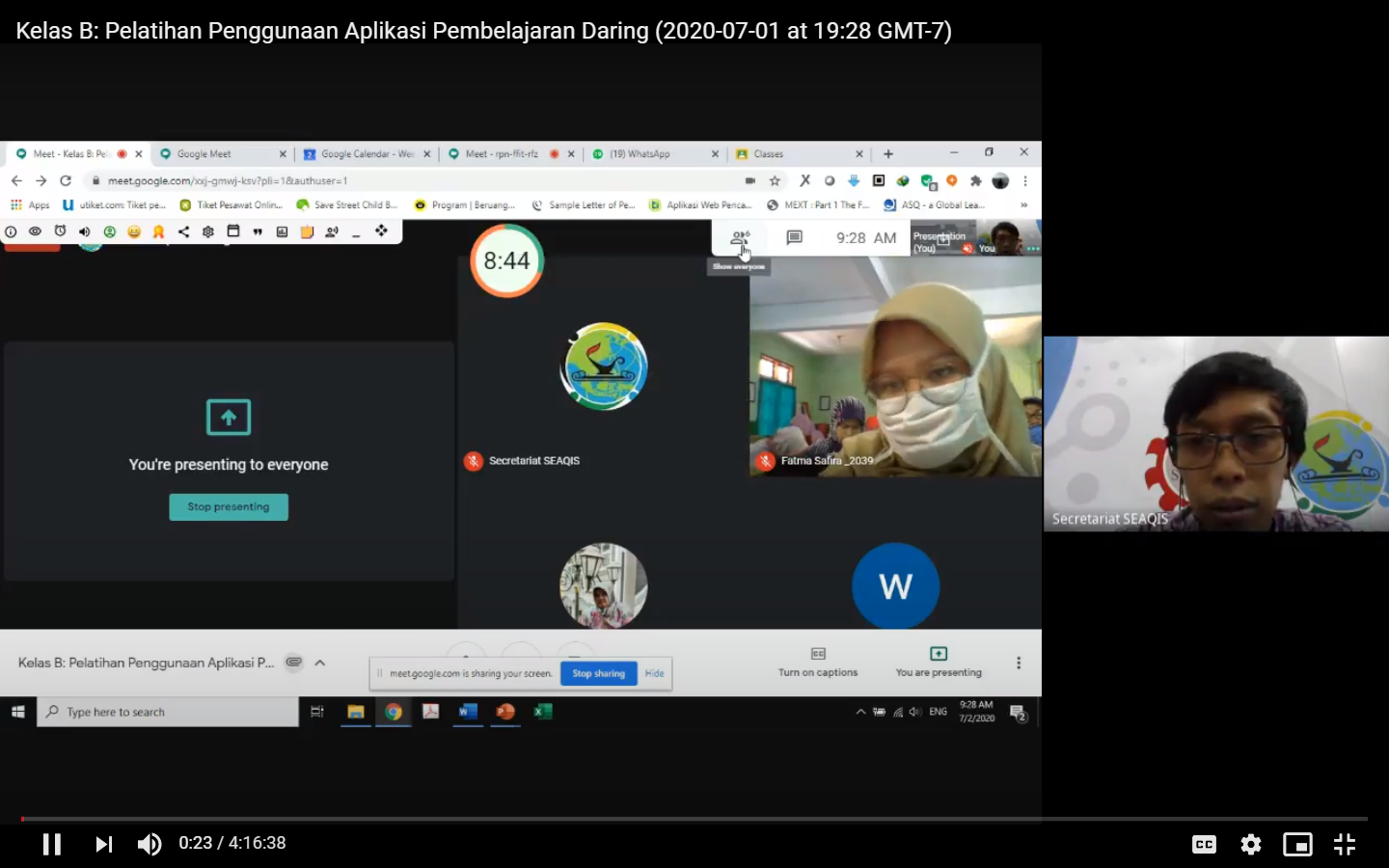The image size is (1389, 868).
Task: Click the Show everyone participants icon
Action: point(741,237)
